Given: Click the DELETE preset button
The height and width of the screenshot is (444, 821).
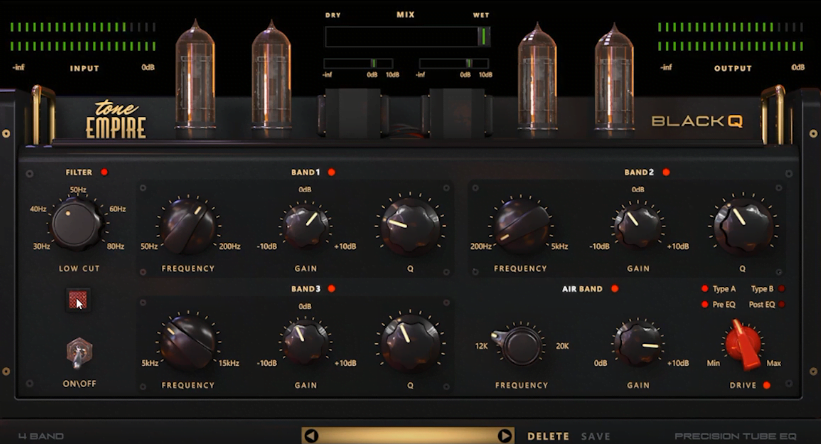Looking at the screenshot, I should [548, 436].
